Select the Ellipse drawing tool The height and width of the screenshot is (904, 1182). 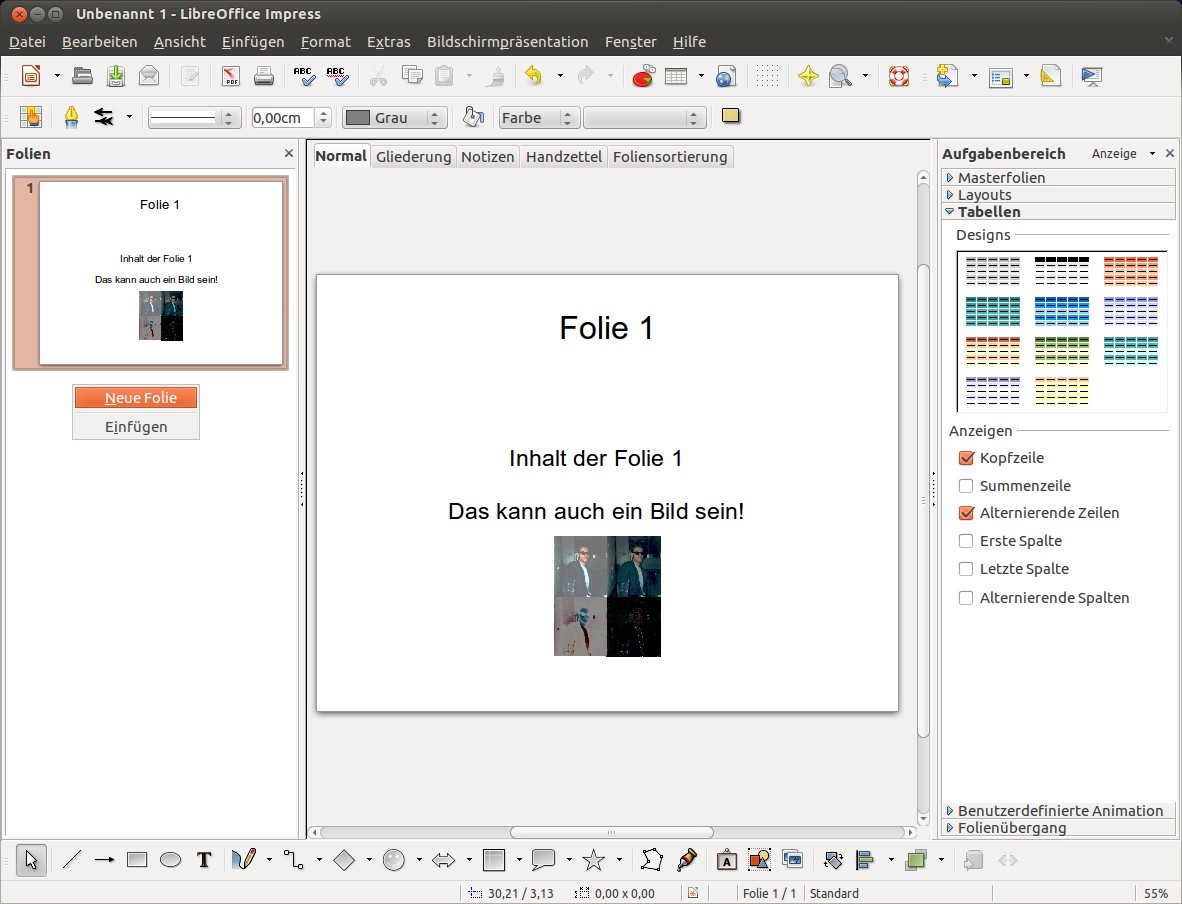[x=170, y=860]
